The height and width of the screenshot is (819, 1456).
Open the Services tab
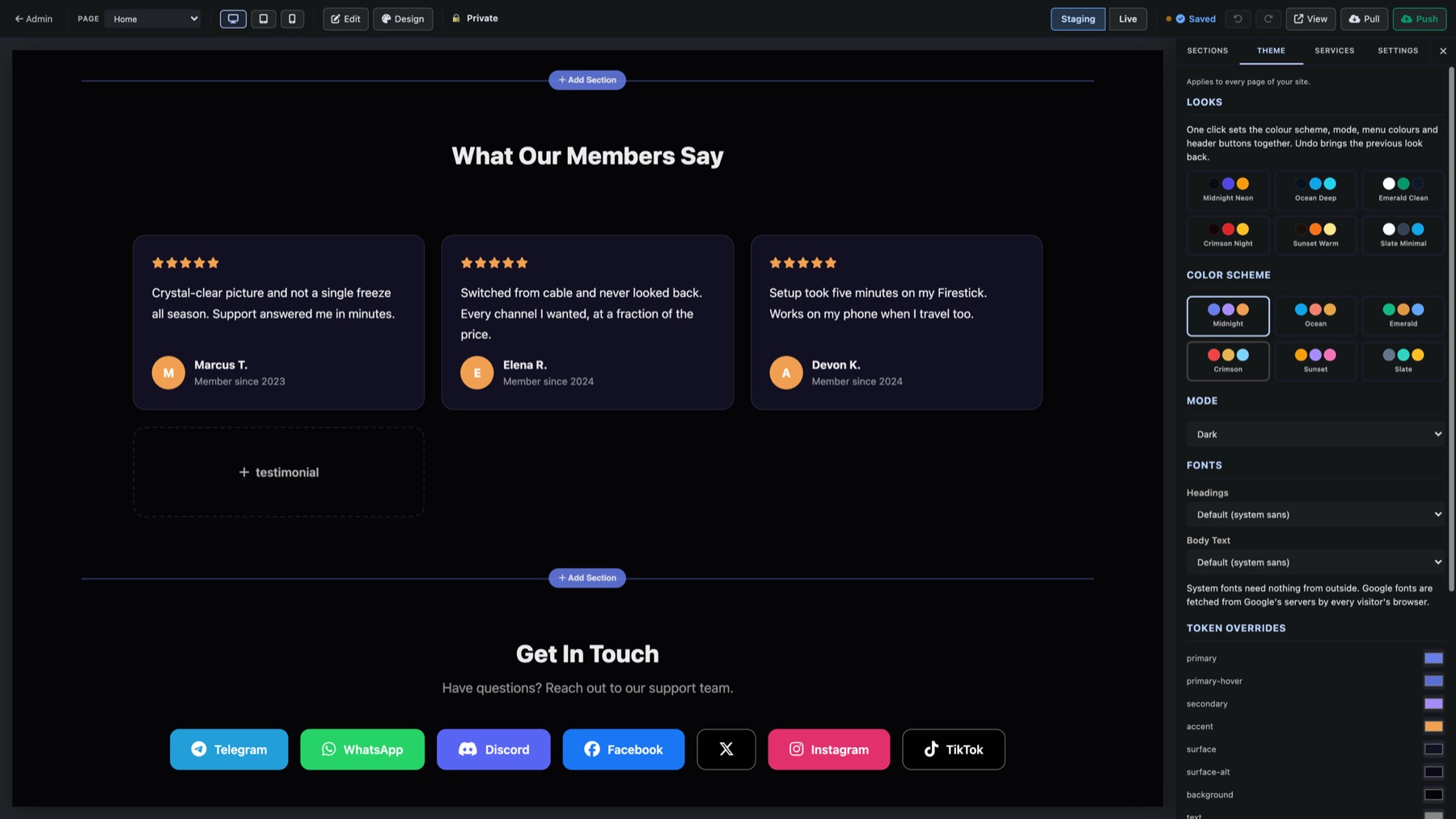[1334, 51]
